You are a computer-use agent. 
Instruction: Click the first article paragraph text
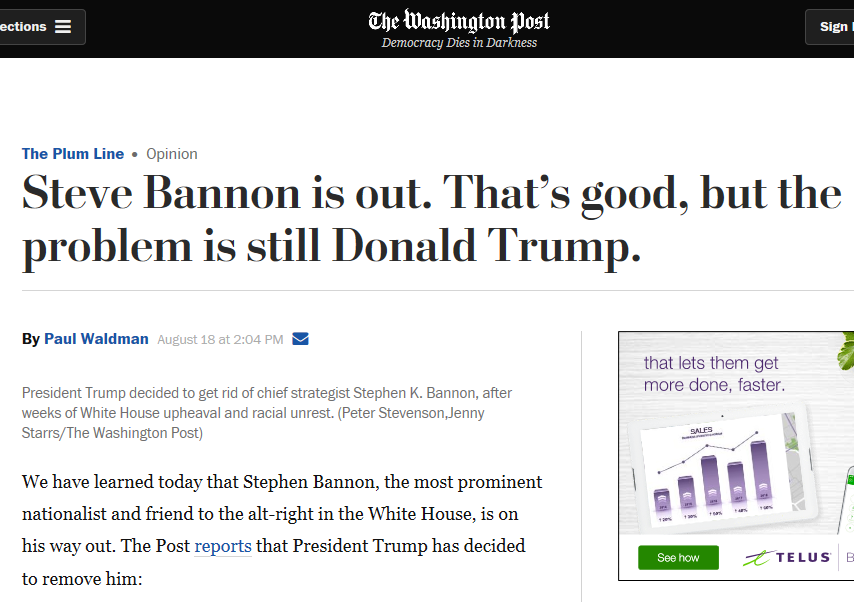click(x=282, y=530)
